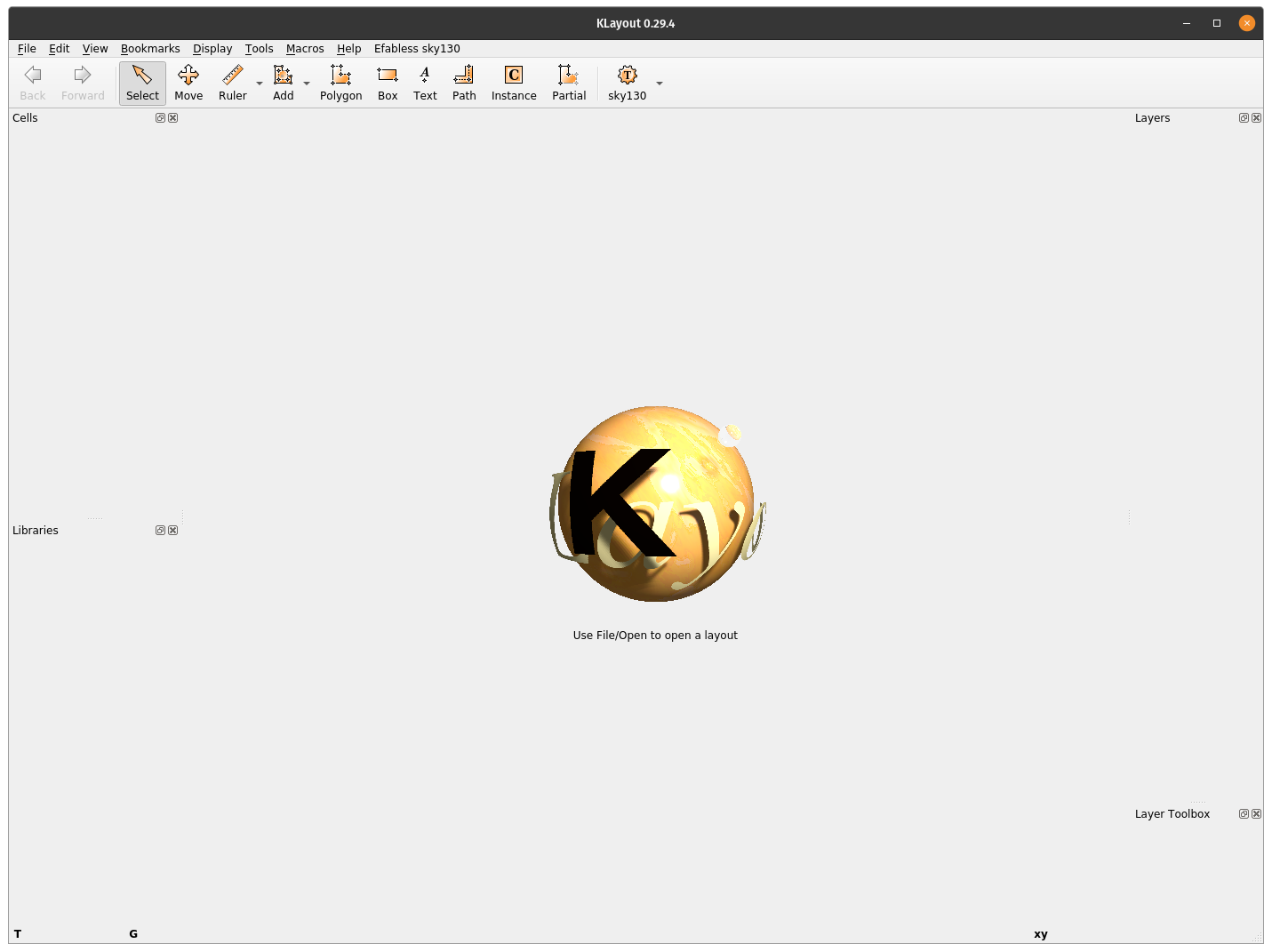This screenshot has width=1272, height=952.
Task: Maximize the KLayout window
Action: tap(1217, 23)
